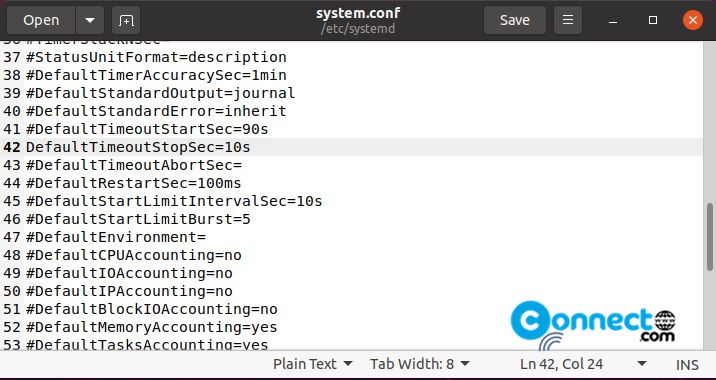Click the vertical scrollbar handle

point(710,237)
